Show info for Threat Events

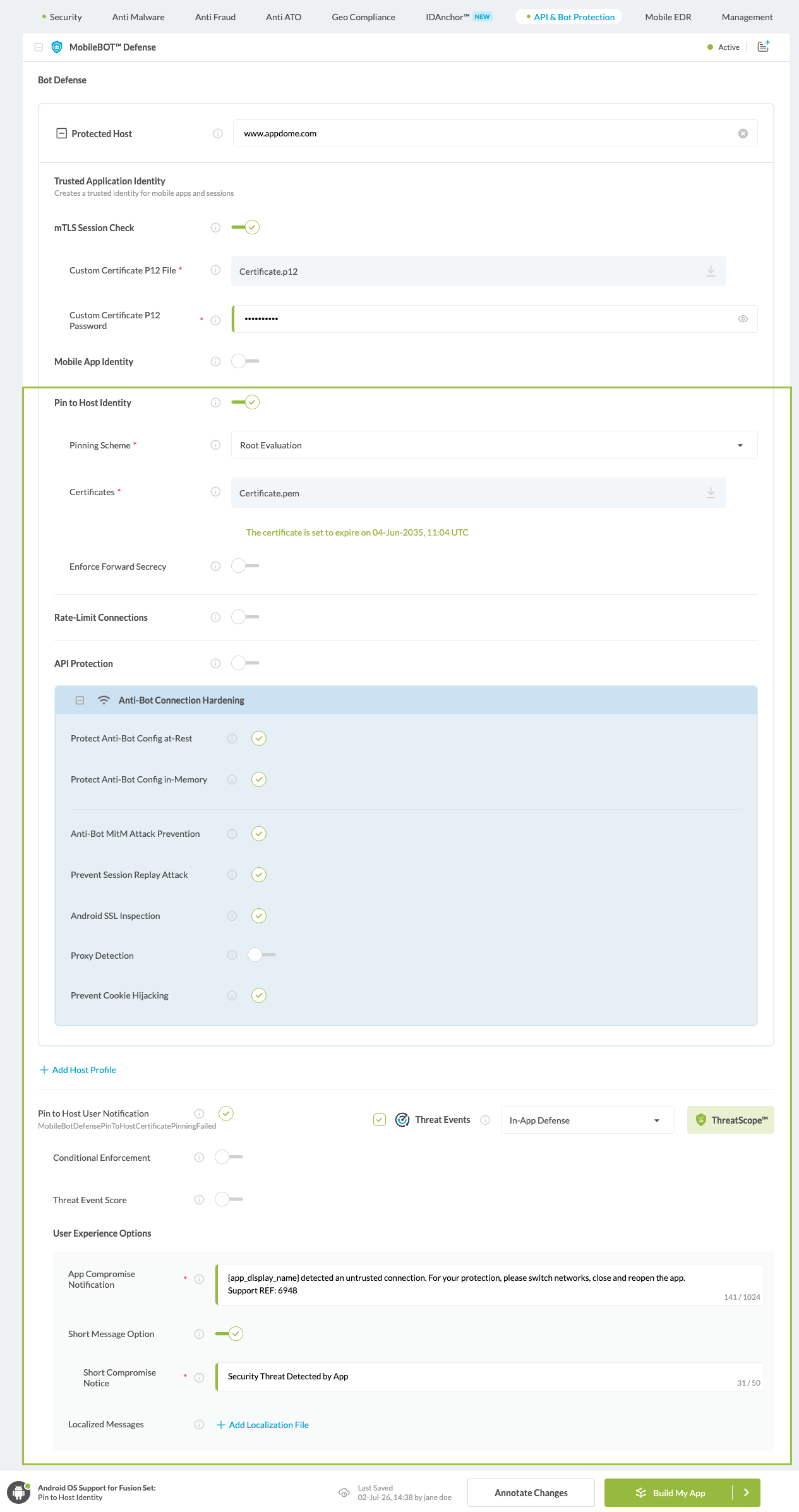click(485, 1120)
